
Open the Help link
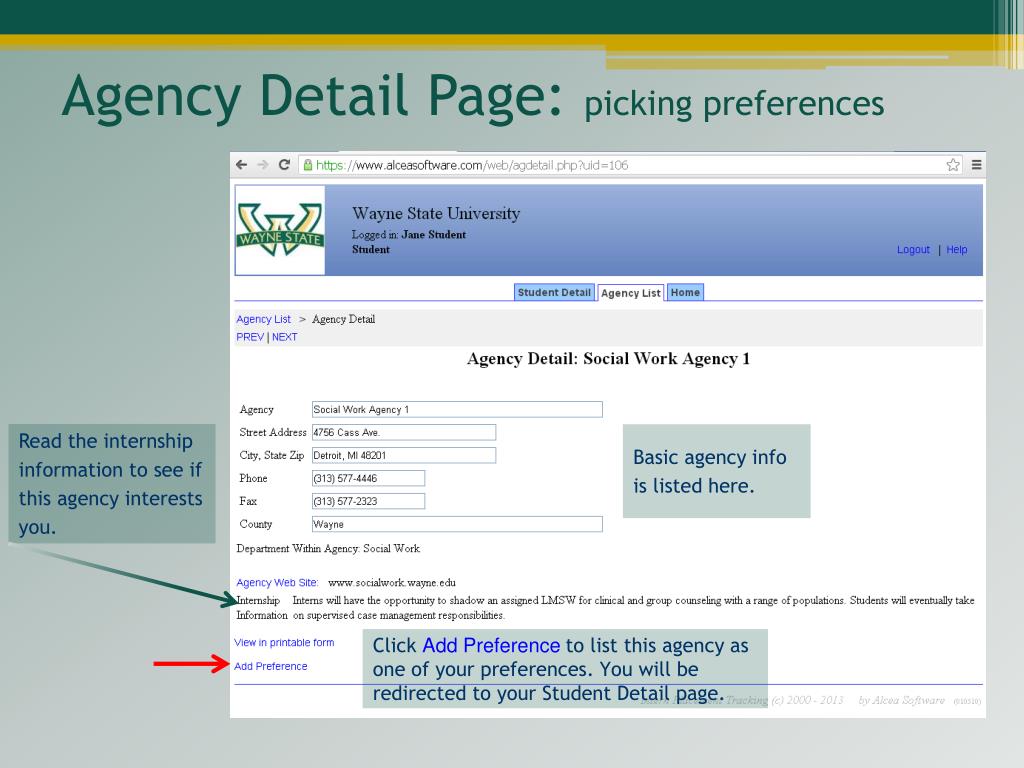tap(957, 249)
